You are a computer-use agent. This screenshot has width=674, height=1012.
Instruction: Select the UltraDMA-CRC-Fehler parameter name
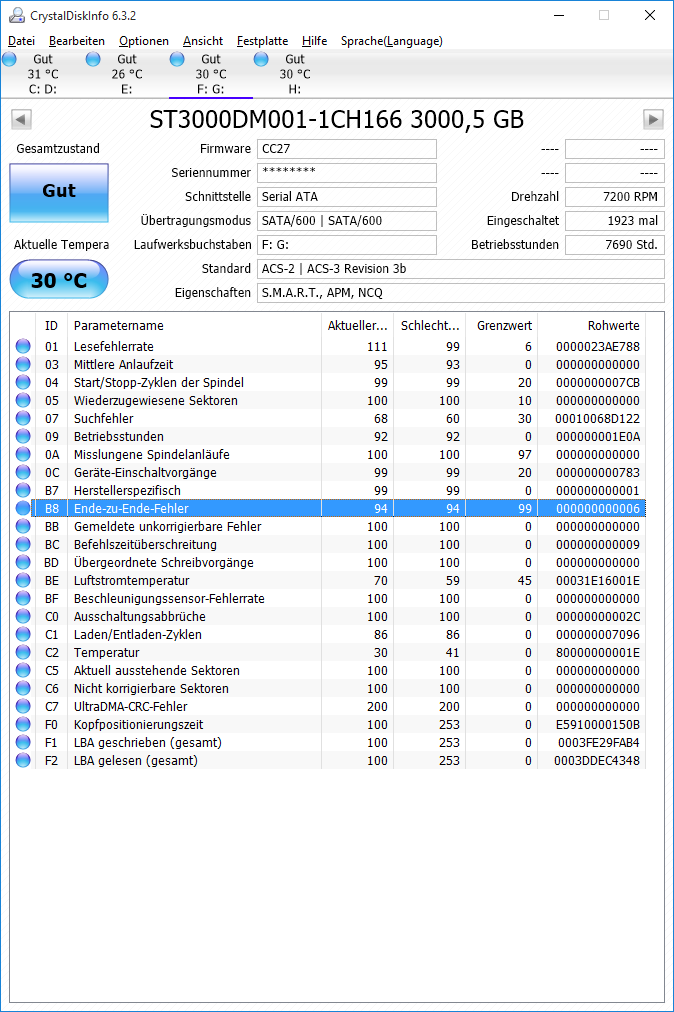click(130, 707)
